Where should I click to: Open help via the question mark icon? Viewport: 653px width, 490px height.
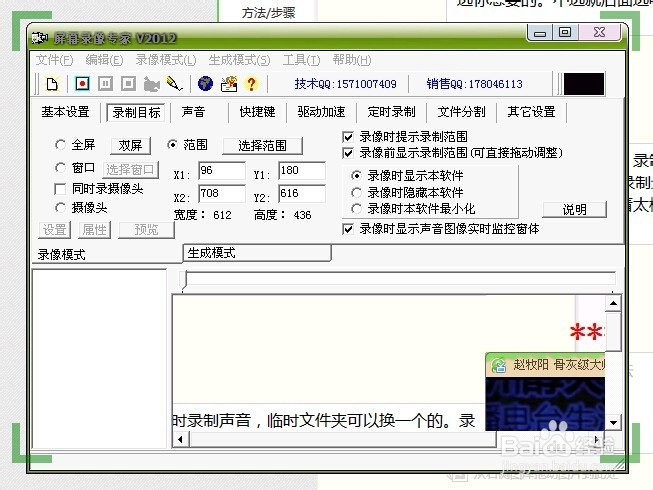tap(251, 84)
